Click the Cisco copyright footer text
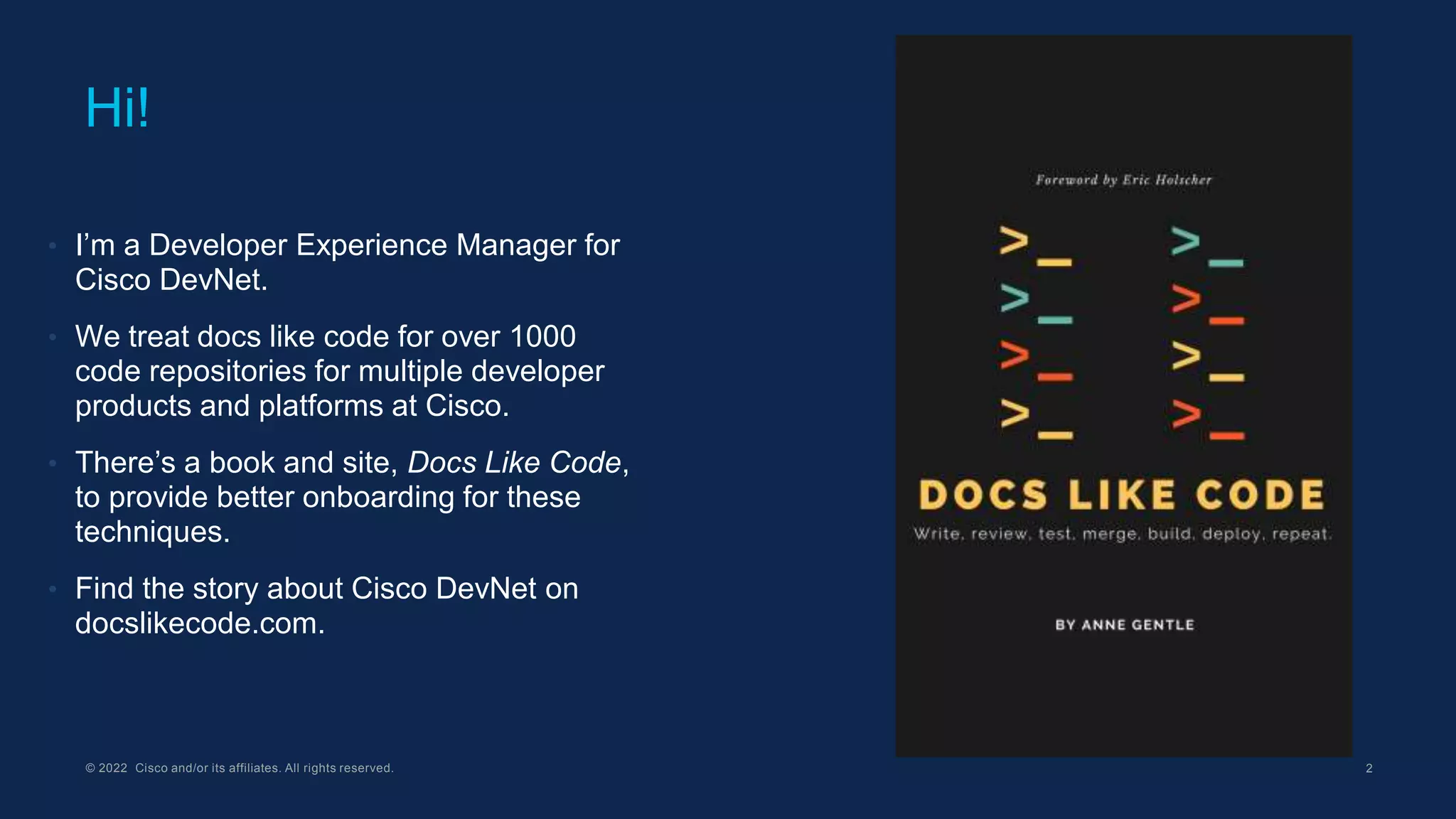Image resolution: width=1456 pixels, height=819 pixels. (x=239, y=768)
